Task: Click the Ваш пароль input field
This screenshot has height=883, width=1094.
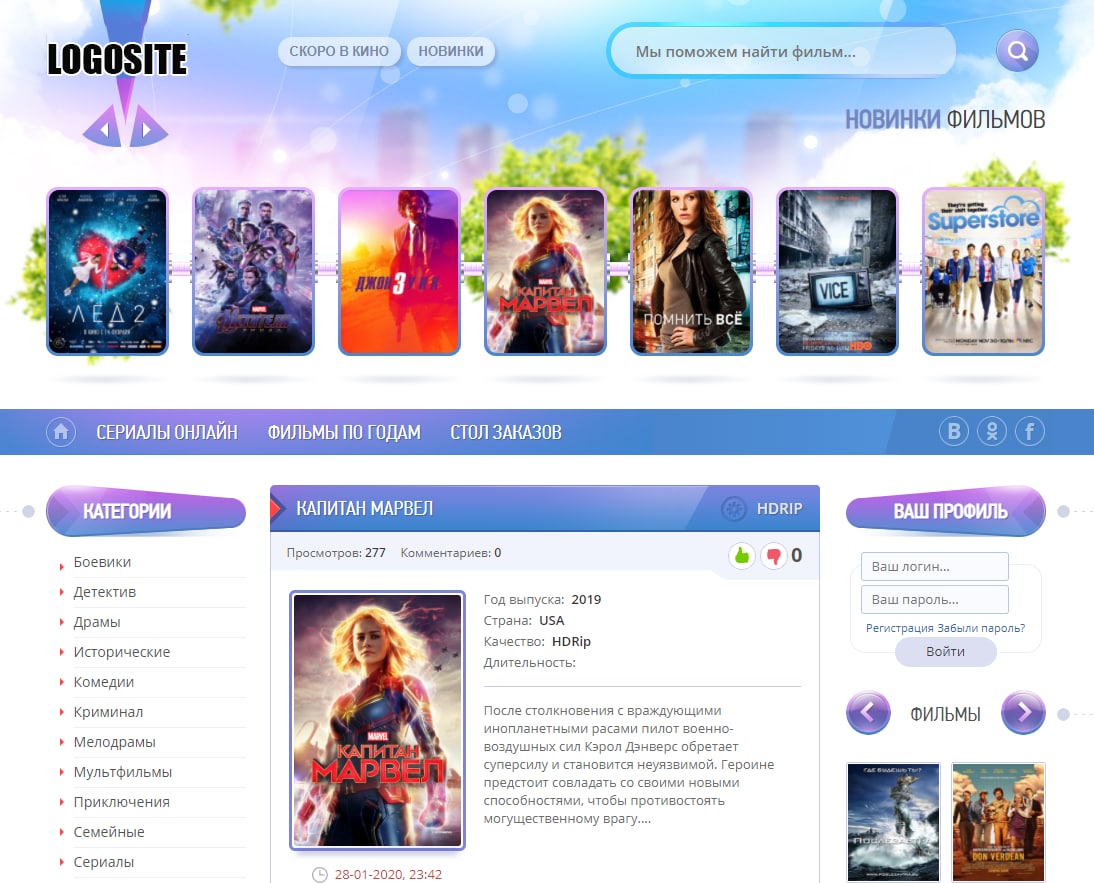Action: click(x=935, y=599)
